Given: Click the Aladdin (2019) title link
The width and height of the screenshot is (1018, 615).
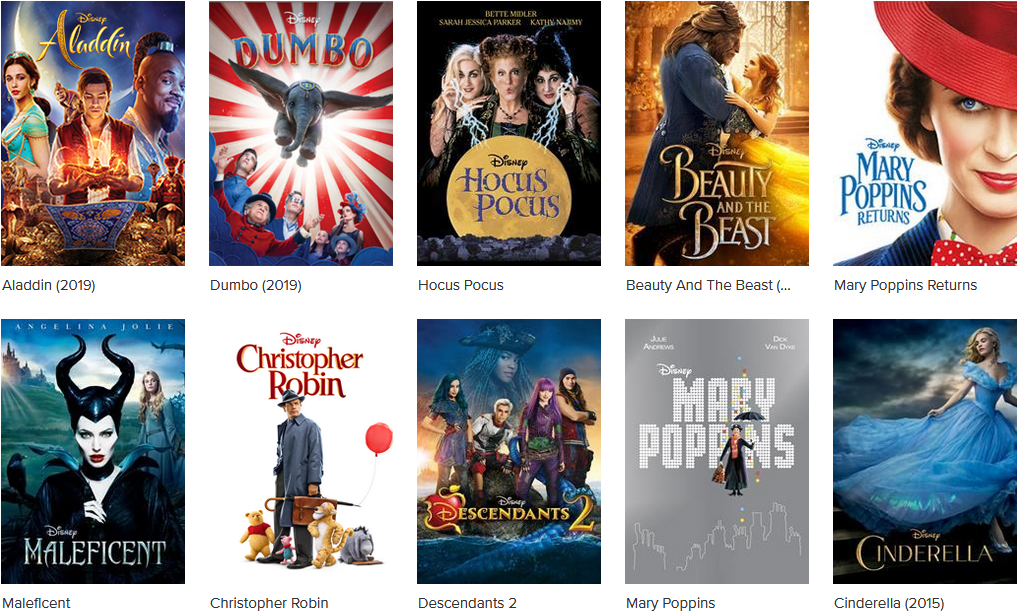Looking at the screenshot, I should pyautogui.click(x=49, y=285).
